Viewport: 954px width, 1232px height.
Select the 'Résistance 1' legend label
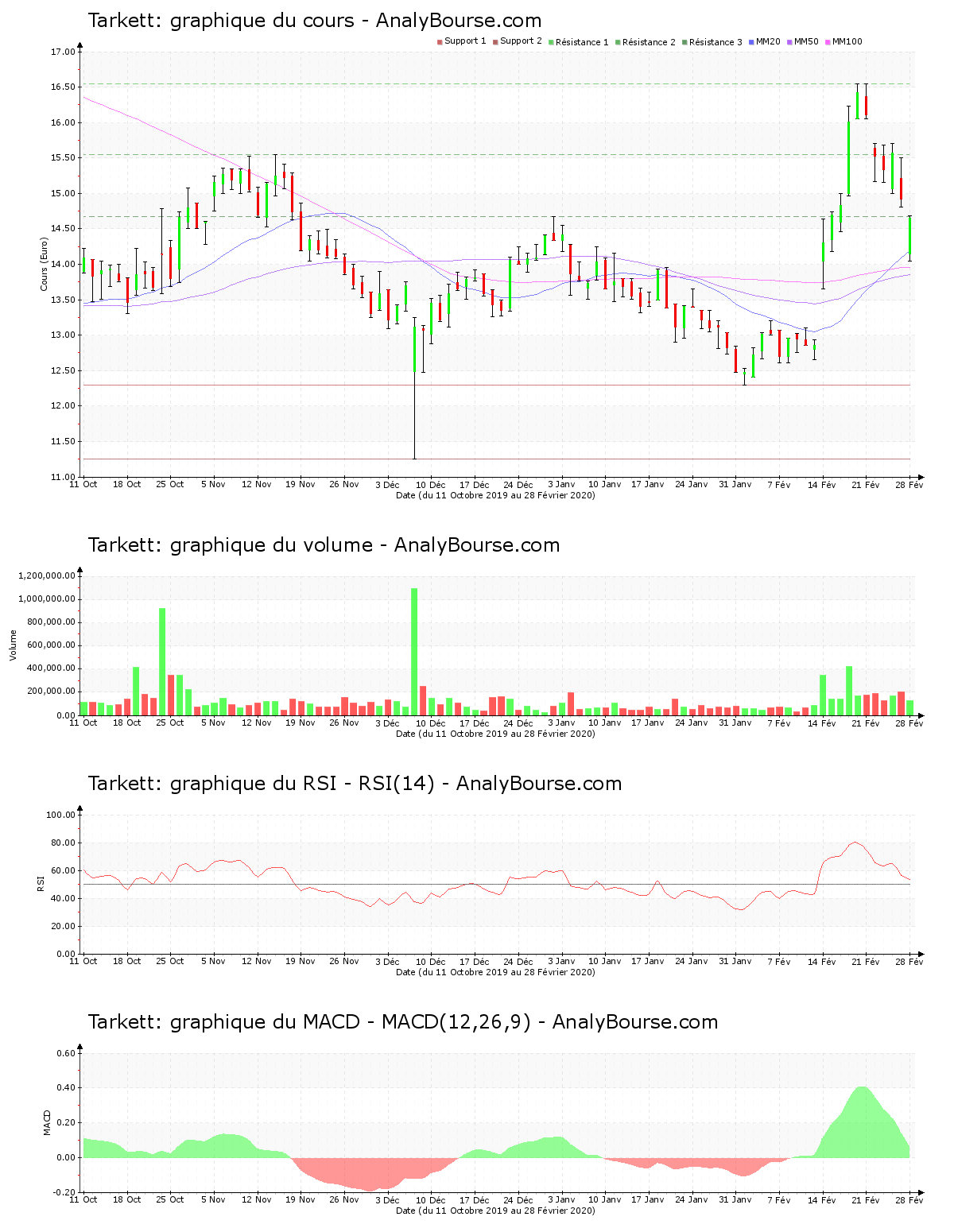coord(582,41)
